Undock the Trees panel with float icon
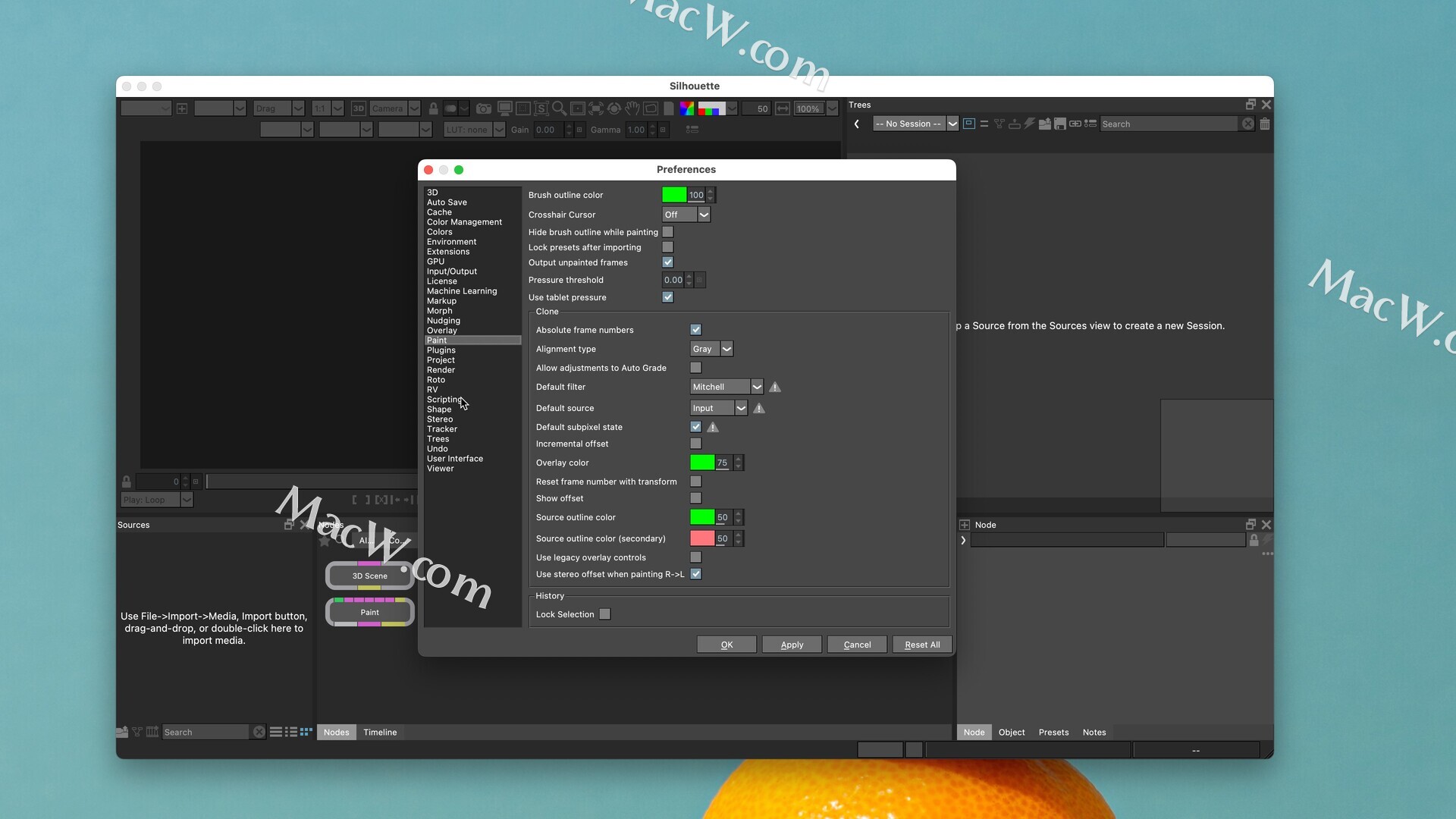 [x=1251, y=105]
